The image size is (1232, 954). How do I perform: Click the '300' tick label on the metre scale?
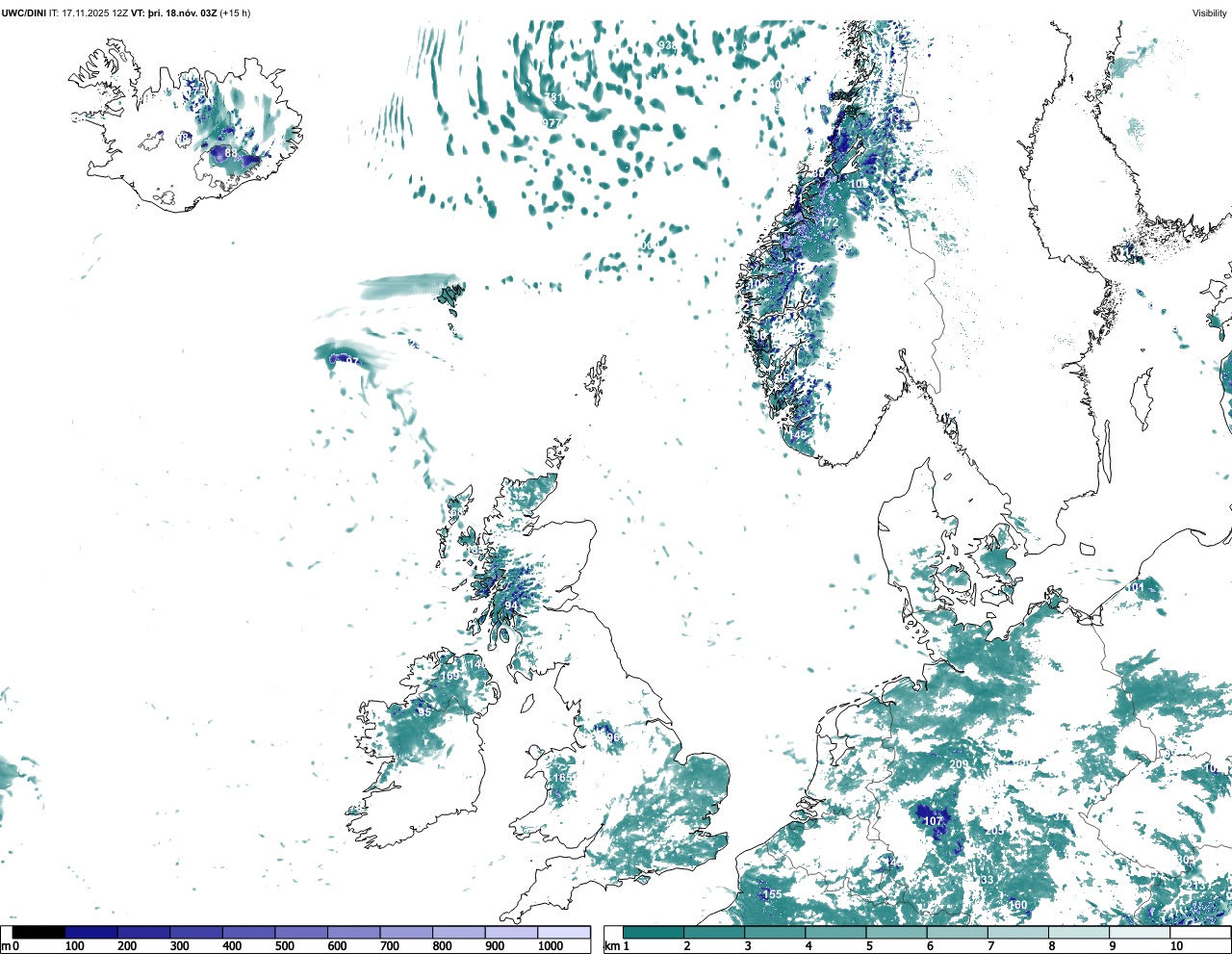click(179, 946)
